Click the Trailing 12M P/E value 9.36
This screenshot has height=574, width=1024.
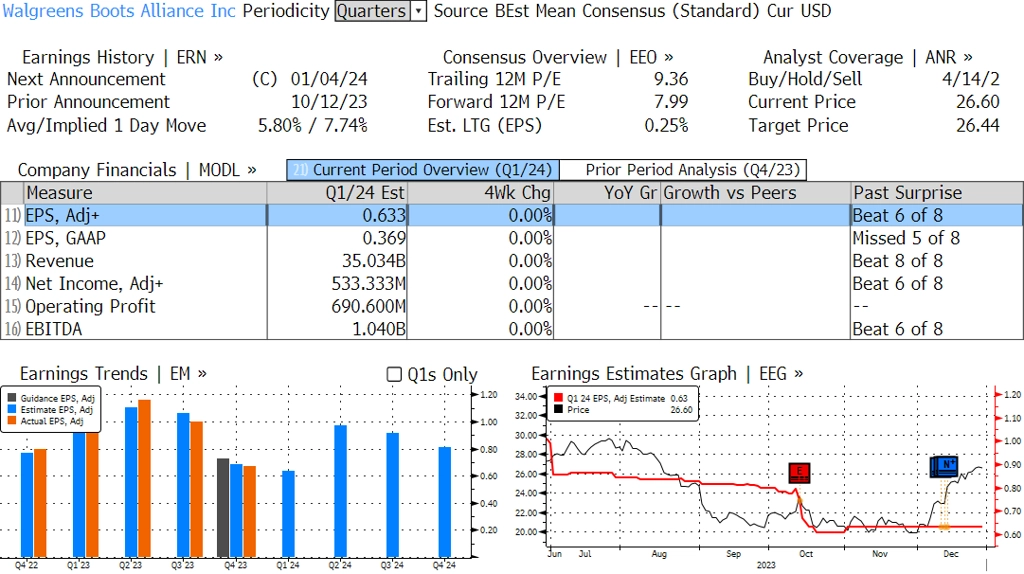click(x=671, y=79)
